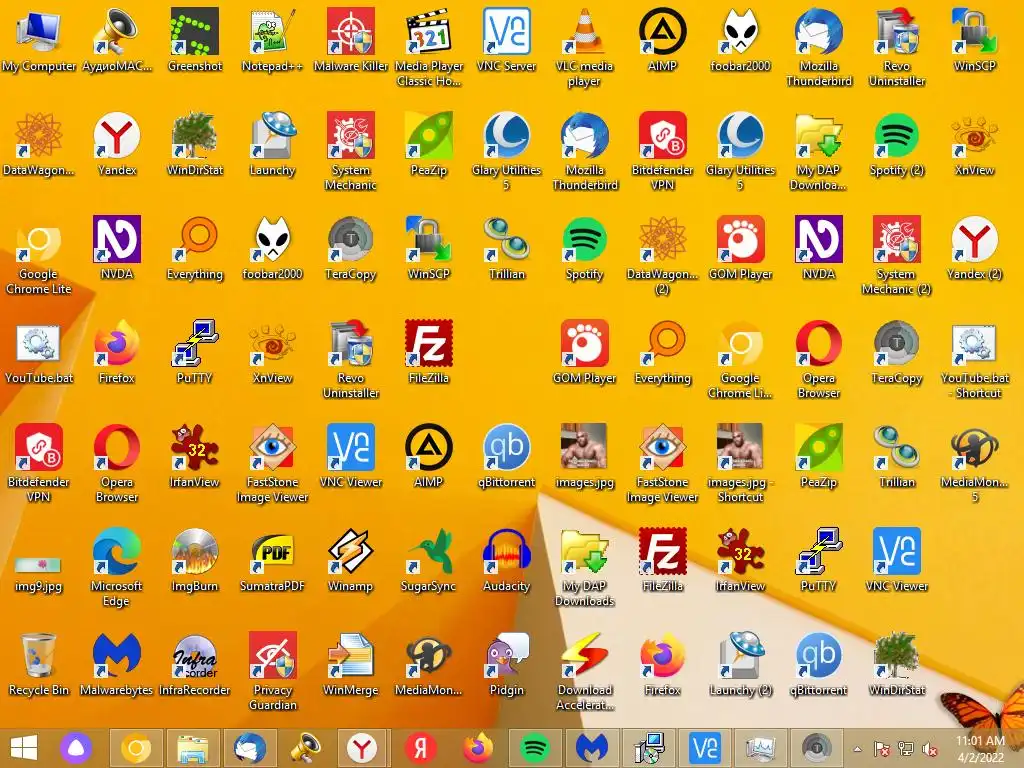
Task: Select the ImgBurn shortcut
Action: click(195, 560)
